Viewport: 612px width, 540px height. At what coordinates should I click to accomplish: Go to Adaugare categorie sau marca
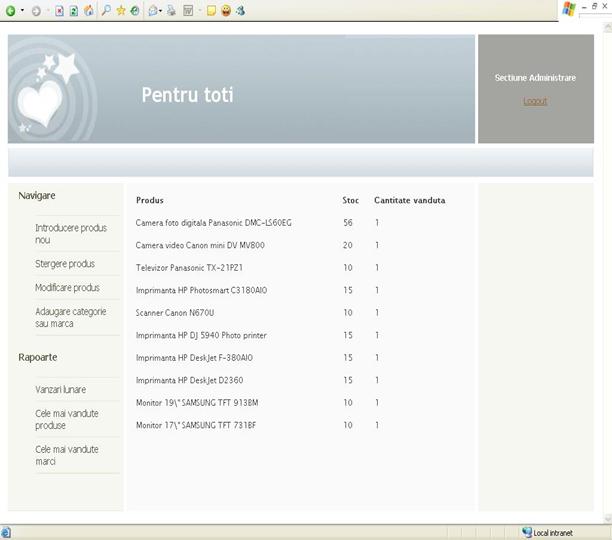pos(71,318)
